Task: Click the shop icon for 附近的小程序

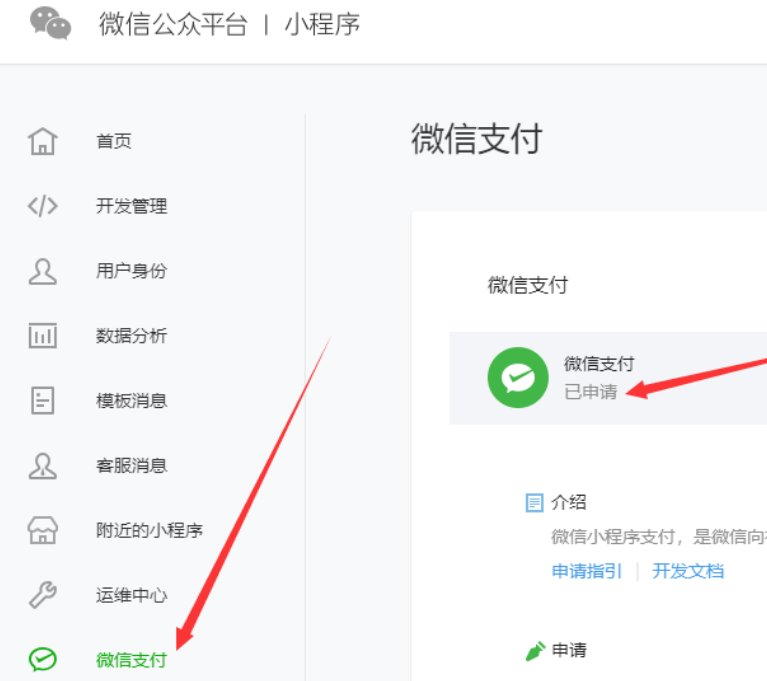Action: click(43, 530)
